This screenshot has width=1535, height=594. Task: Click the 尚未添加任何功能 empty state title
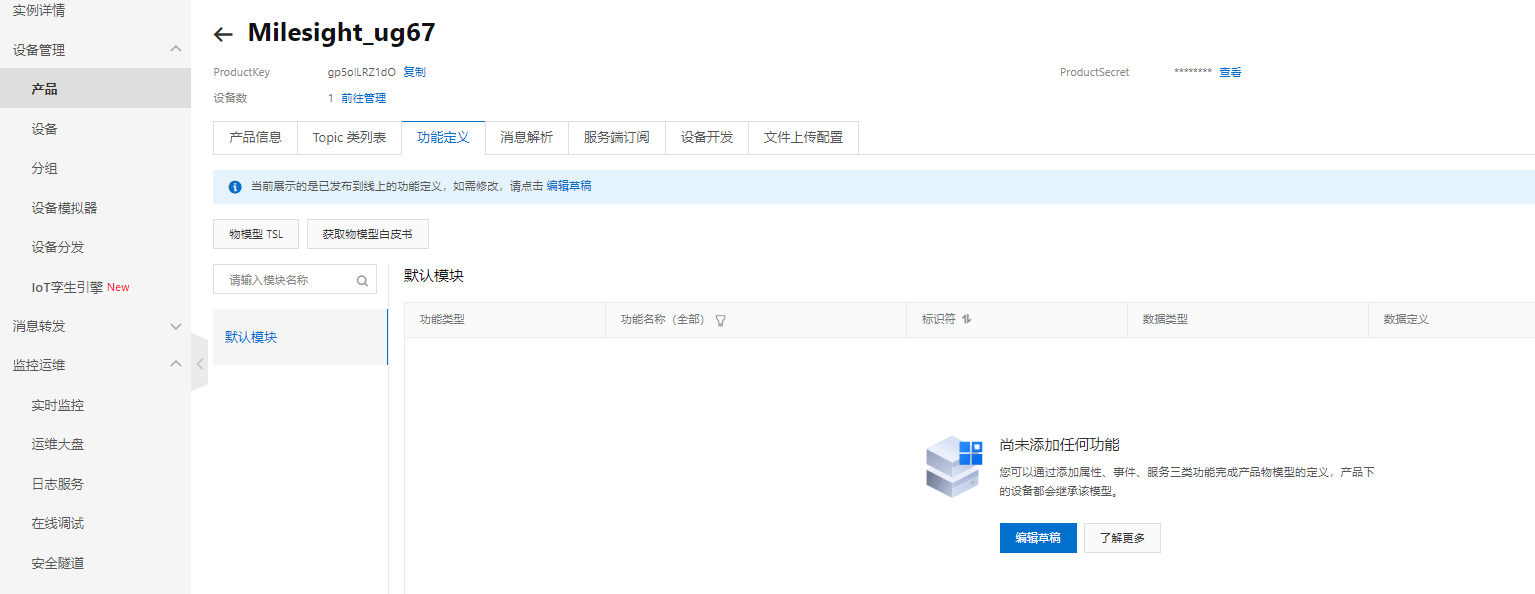coord(1060,445)
